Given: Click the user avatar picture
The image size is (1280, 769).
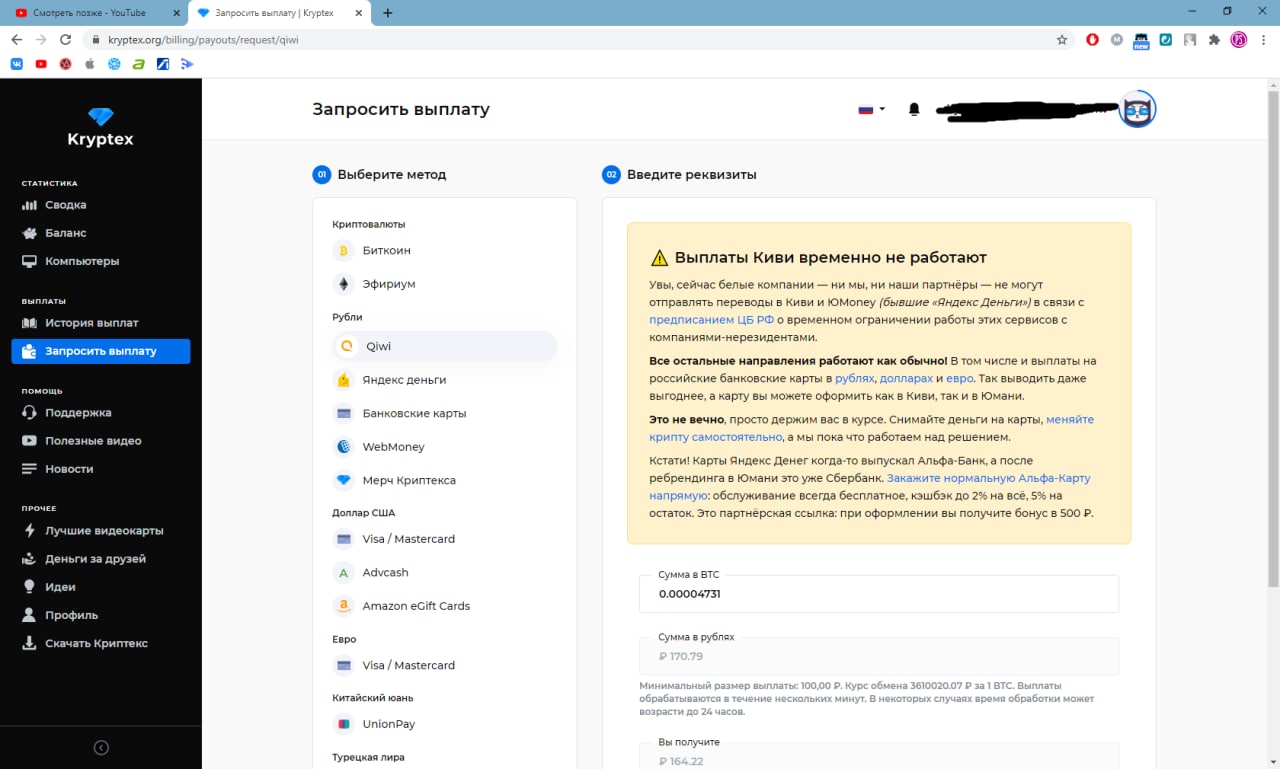Looking at the screenshot, I should (x=1137, y=109).
